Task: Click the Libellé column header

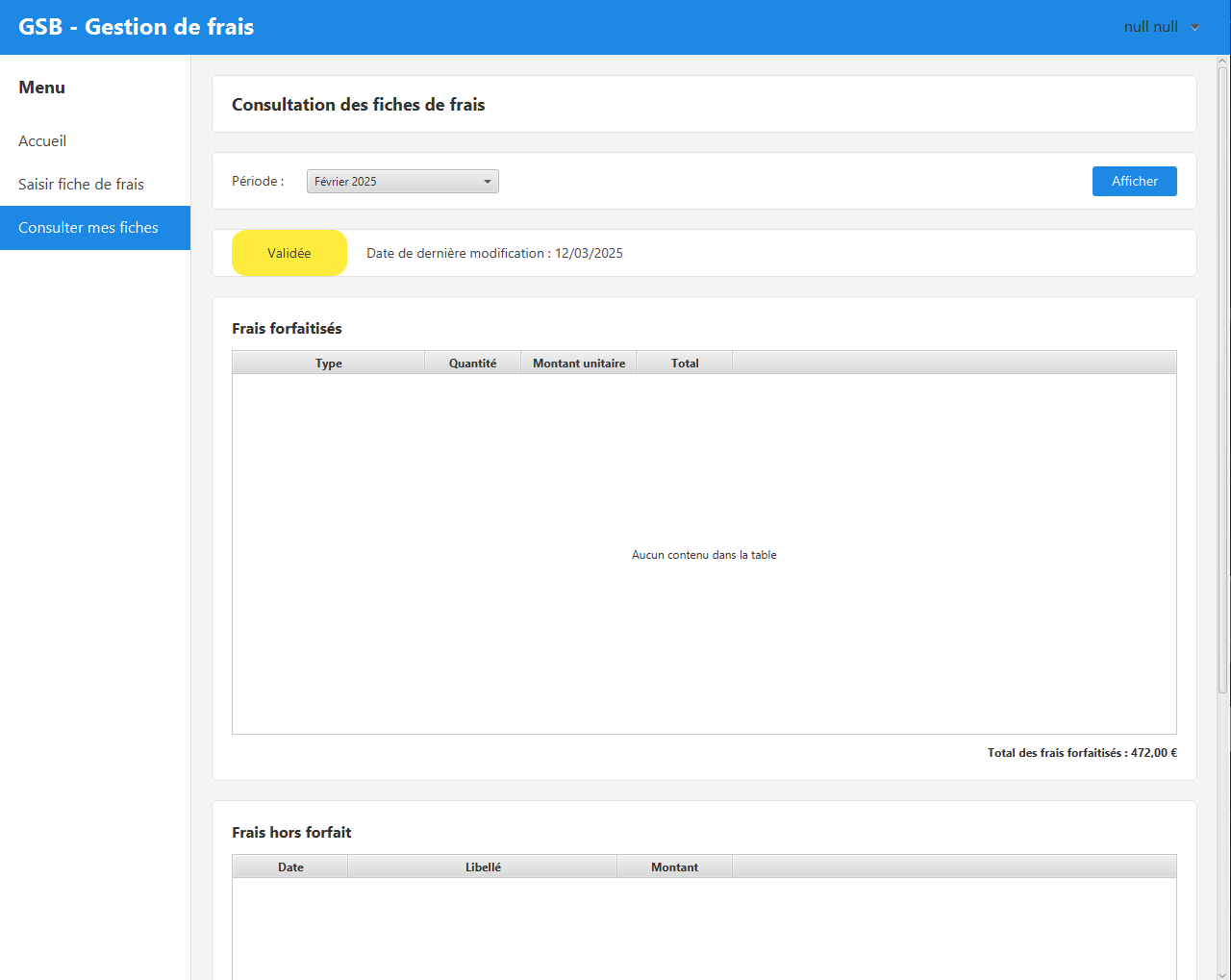Action: tap(483, 867)
